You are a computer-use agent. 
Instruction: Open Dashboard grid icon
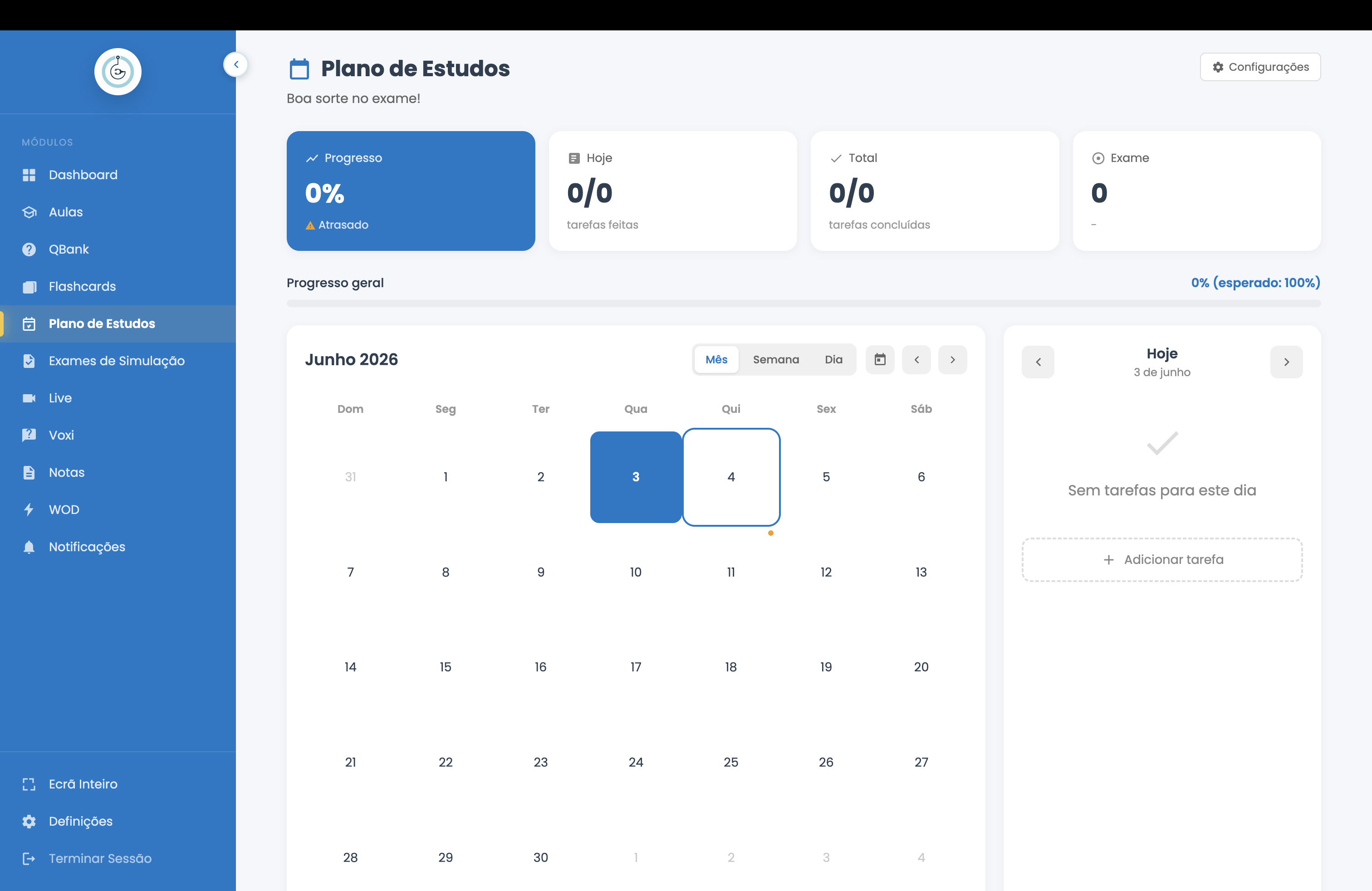point(29,175)
